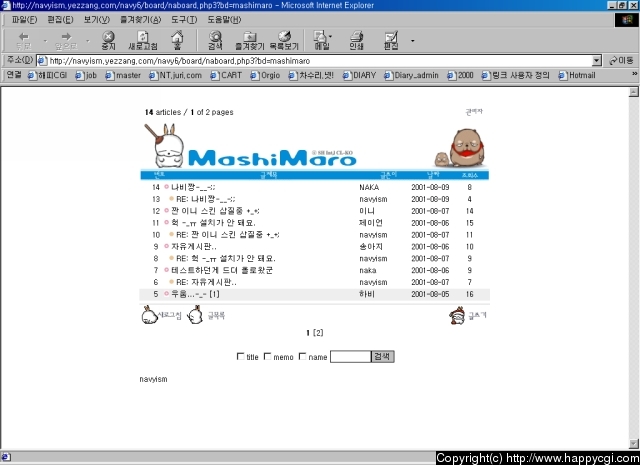Click the Print (인쇄) toolbar icon
This screenshot has height=465, width=640.
pos(356,37)
